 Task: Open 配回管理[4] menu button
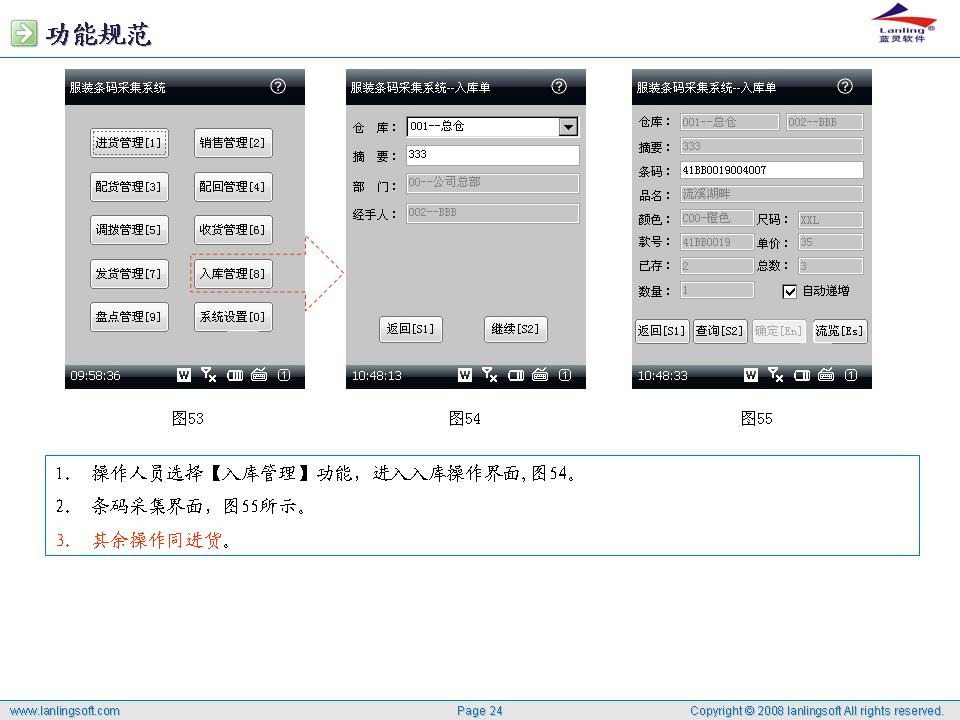[x=233, y=187]
